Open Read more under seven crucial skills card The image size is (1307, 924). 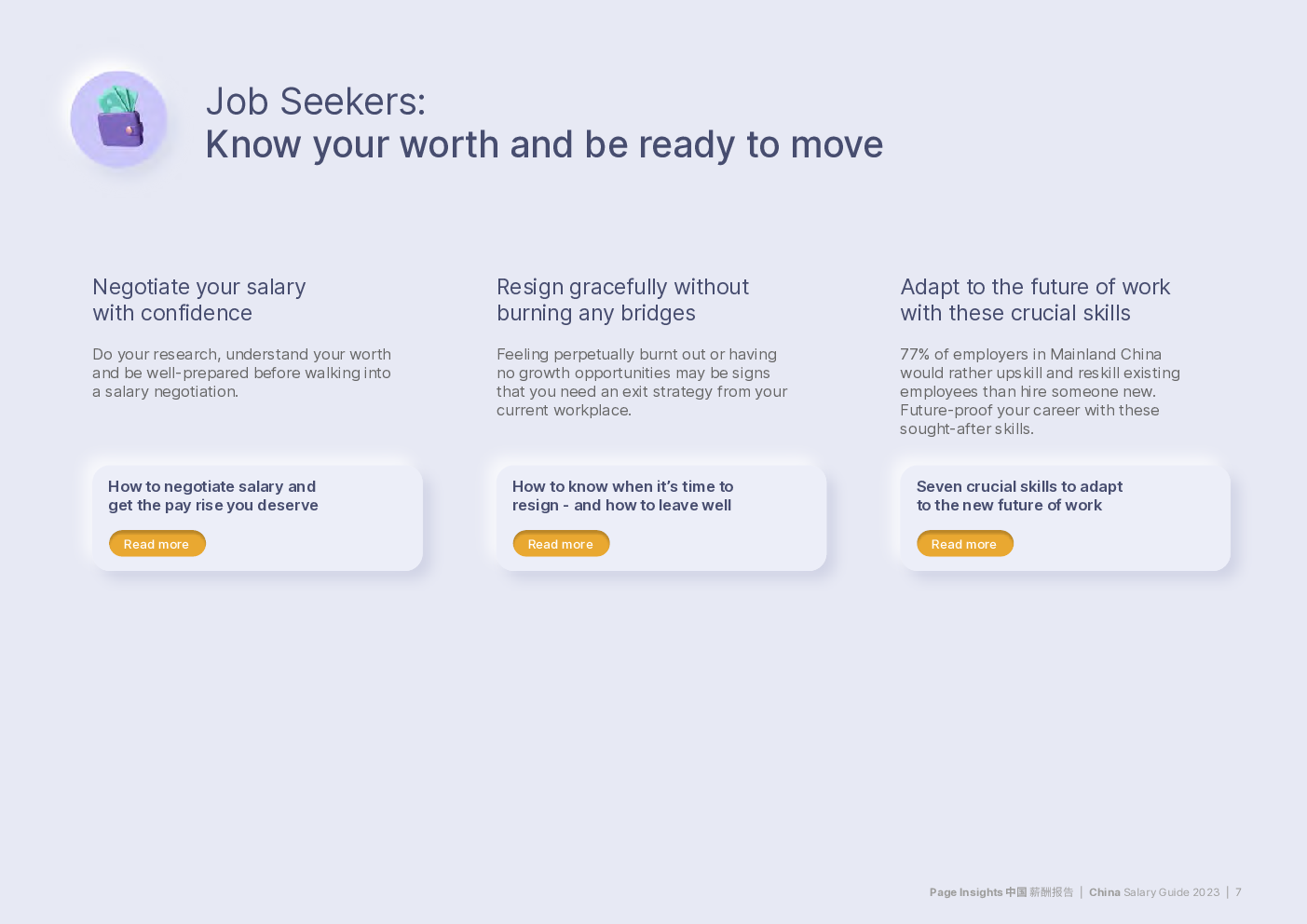965,544
